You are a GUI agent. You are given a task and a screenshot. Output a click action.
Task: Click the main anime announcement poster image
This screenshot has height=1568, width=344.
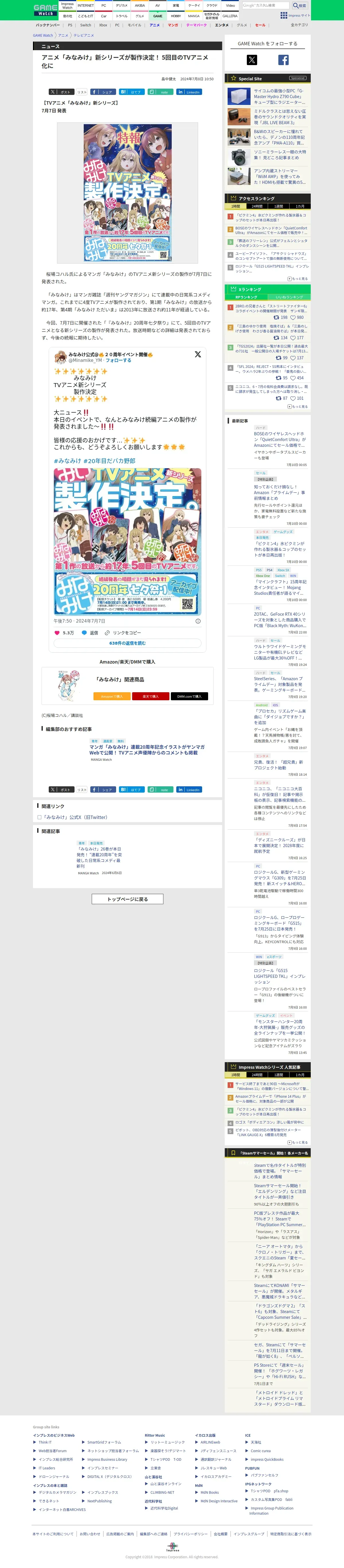pyautogui.click(x=127, y=193)
